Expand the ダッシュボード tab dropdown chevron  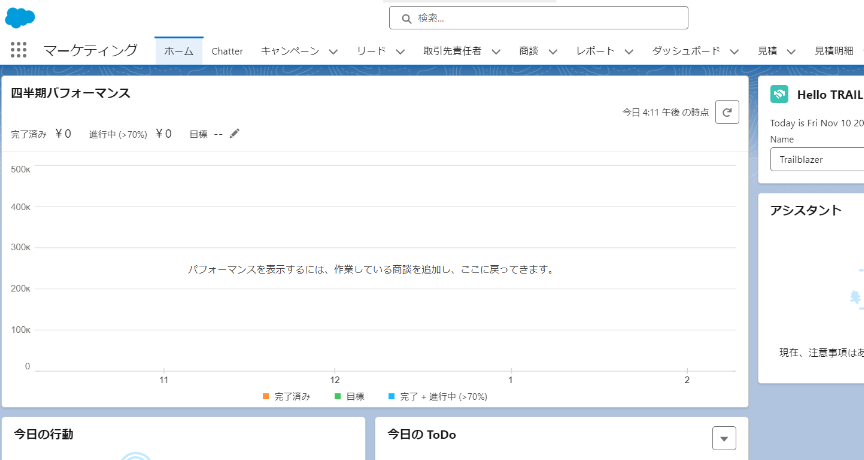tap(735, 52)
